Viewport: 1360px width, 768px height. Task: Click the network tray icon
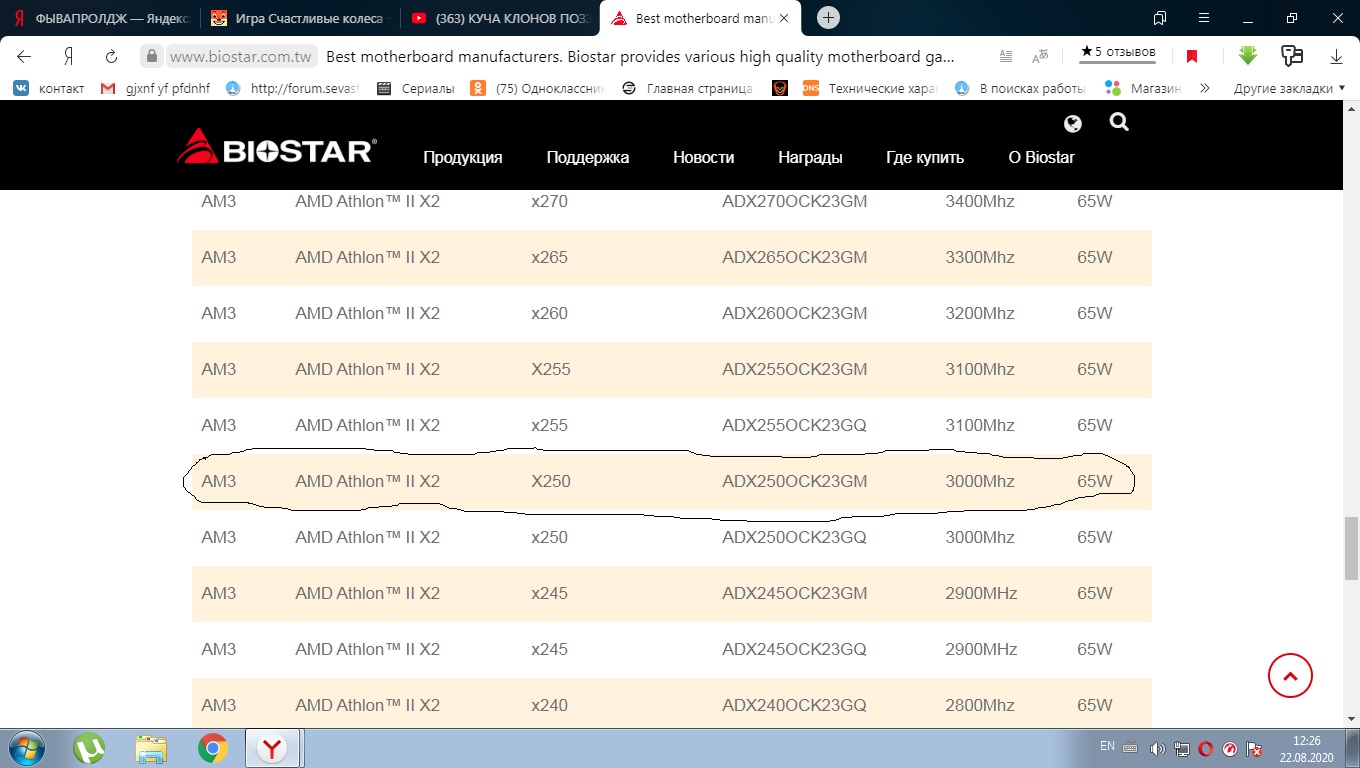click(x=1182, y=748)
